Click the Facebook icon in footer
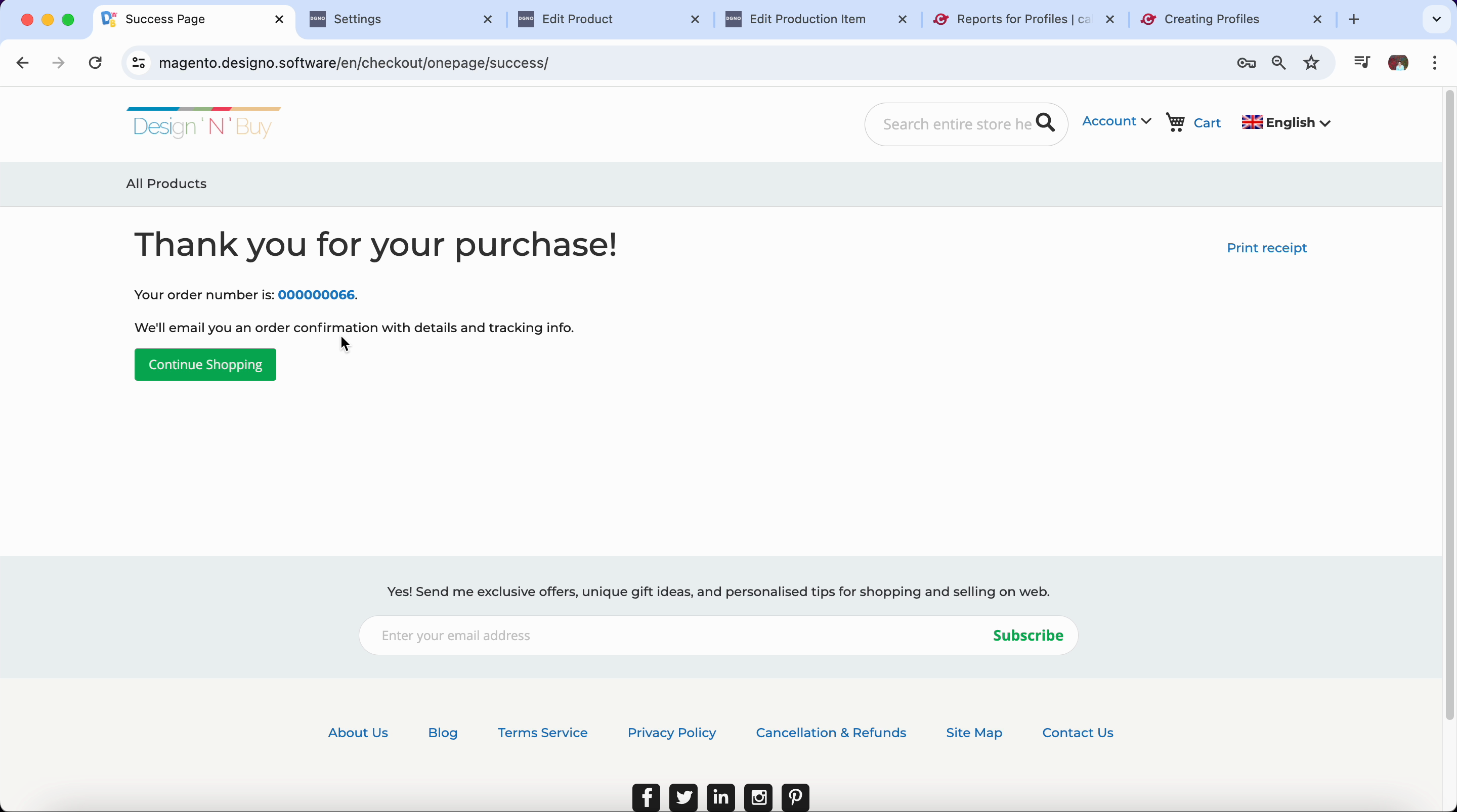Viewport: 1457px width, 812px height. pyautogui.click(x=646, y=797)
